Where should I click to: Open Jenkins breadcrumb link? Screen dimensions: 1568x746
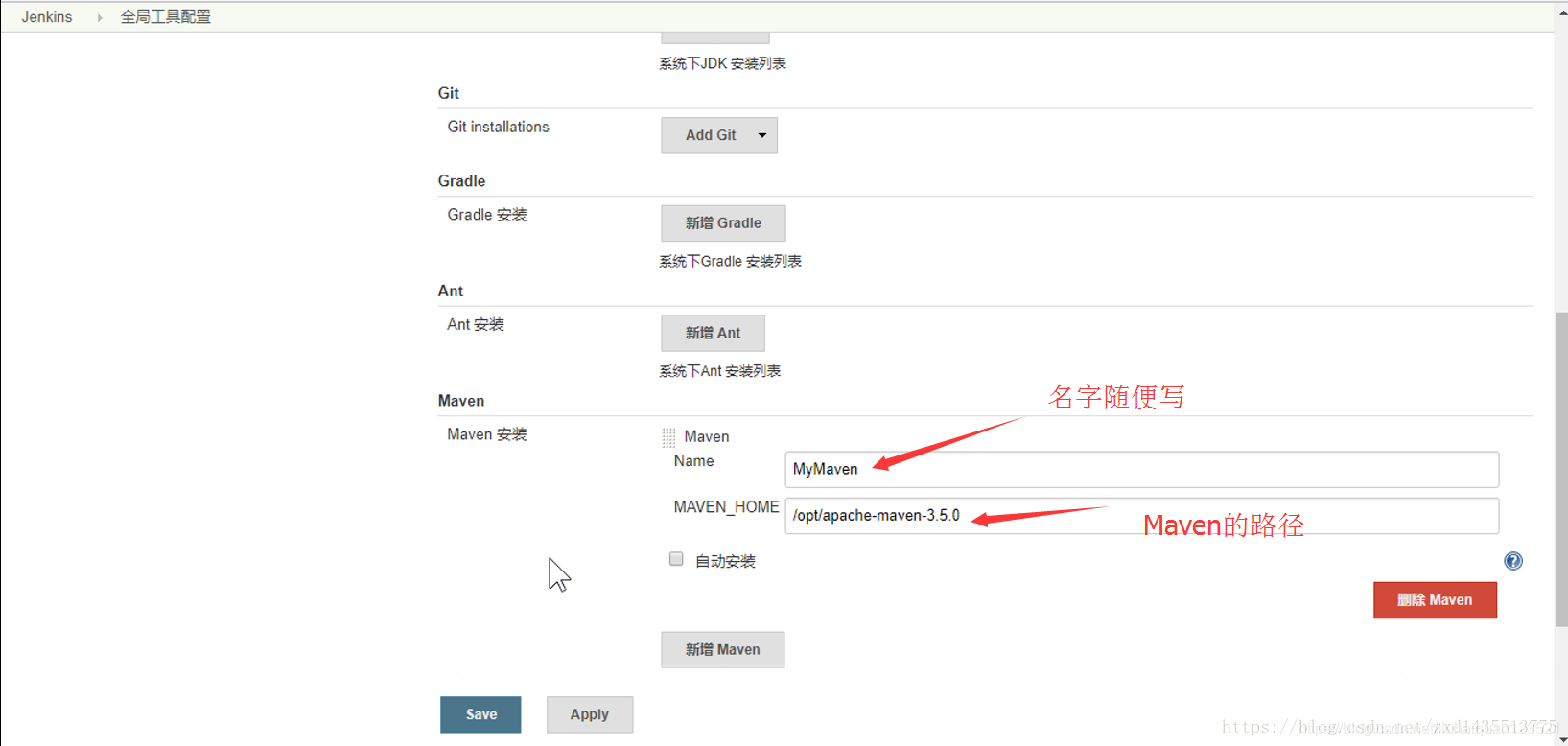[47, 17]
